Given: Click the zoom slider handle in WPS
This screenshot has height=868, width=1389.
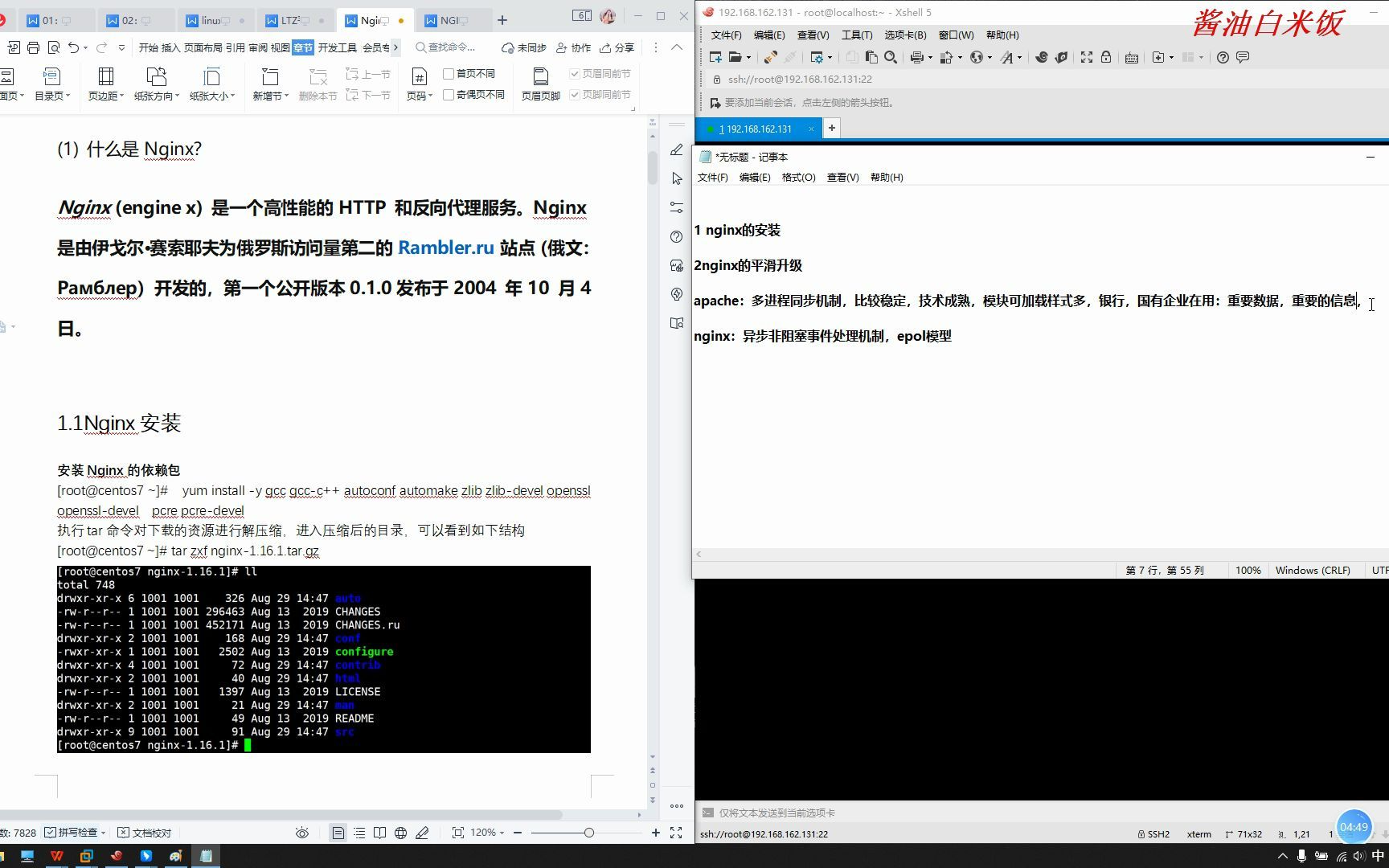Looking at the screenshot, I should pyautogui.click(x=589, y=833).
